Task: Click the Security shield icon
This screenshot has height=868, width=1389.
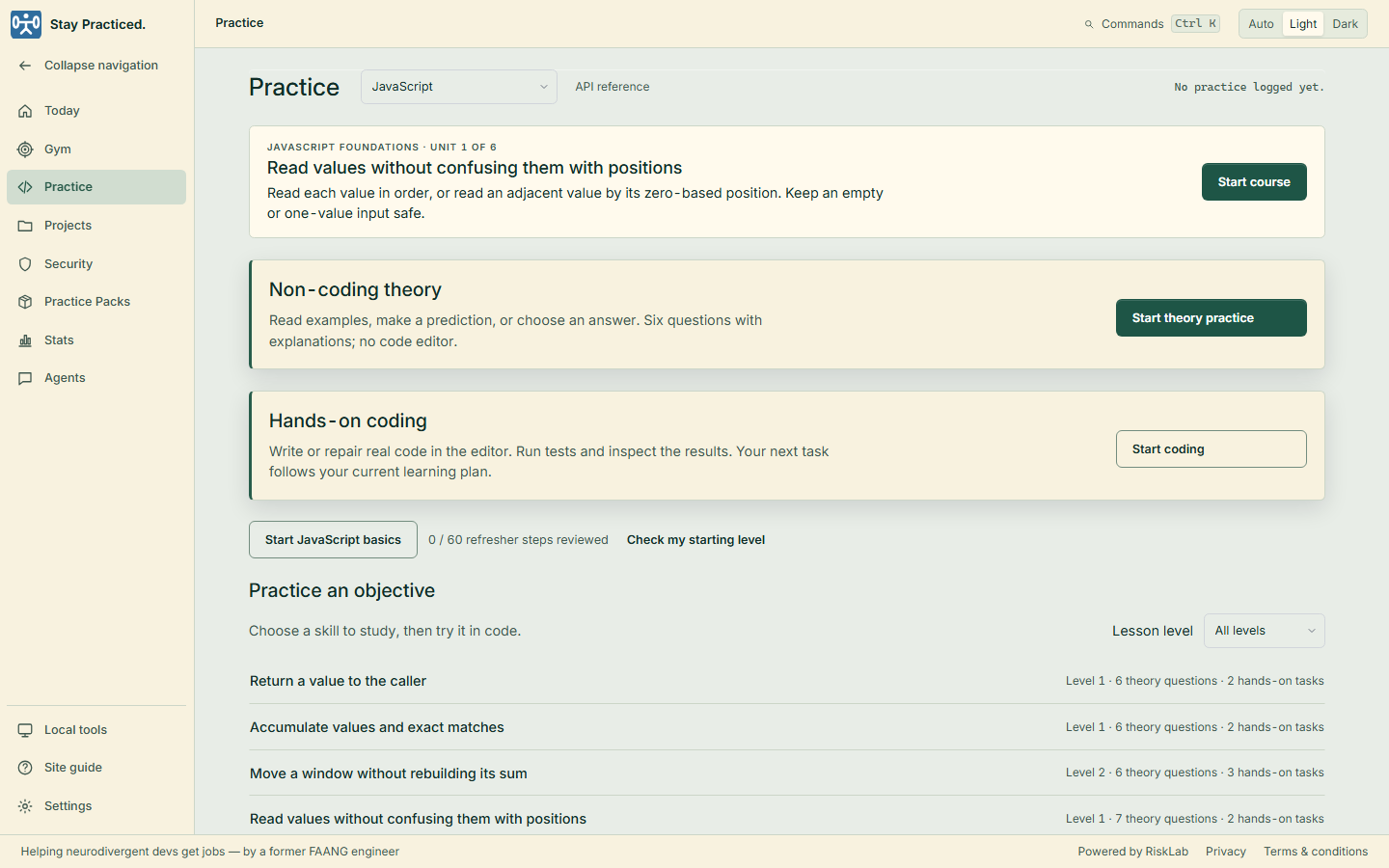Action: click(x=25, y=264)
